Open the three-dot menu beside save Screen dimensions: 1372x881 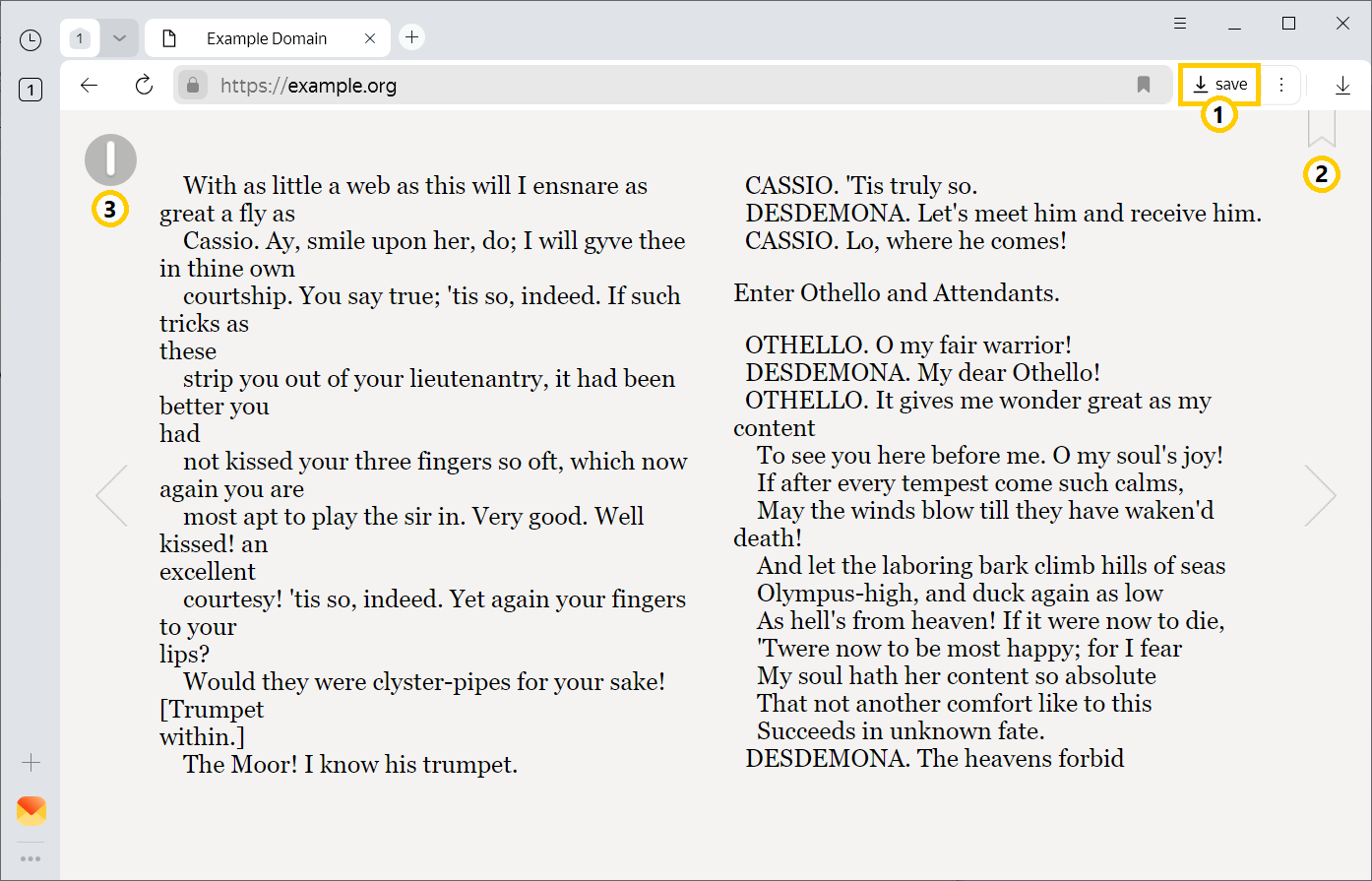tap(1281, 86)
